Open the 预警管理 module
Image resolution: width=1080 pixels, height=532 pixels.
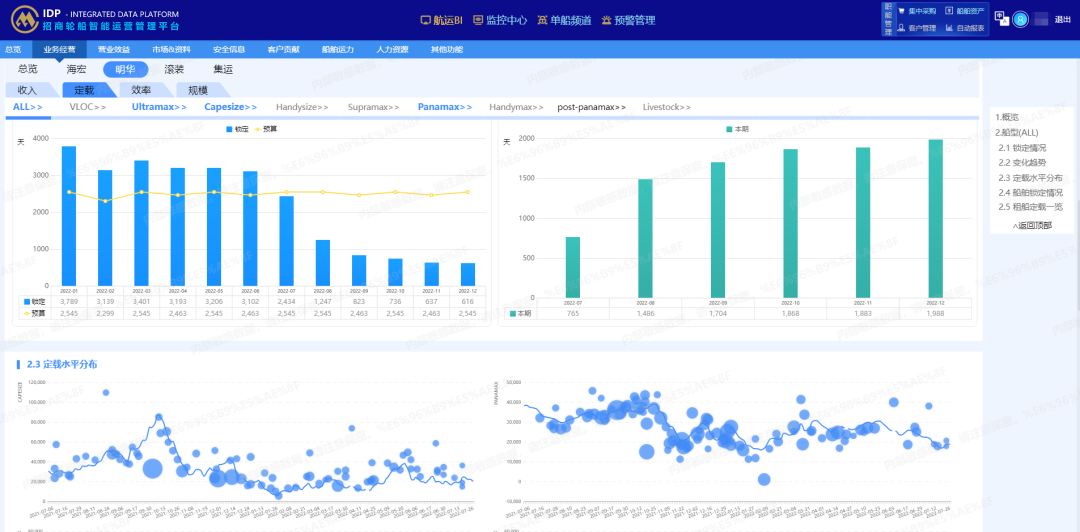point(628,20)
